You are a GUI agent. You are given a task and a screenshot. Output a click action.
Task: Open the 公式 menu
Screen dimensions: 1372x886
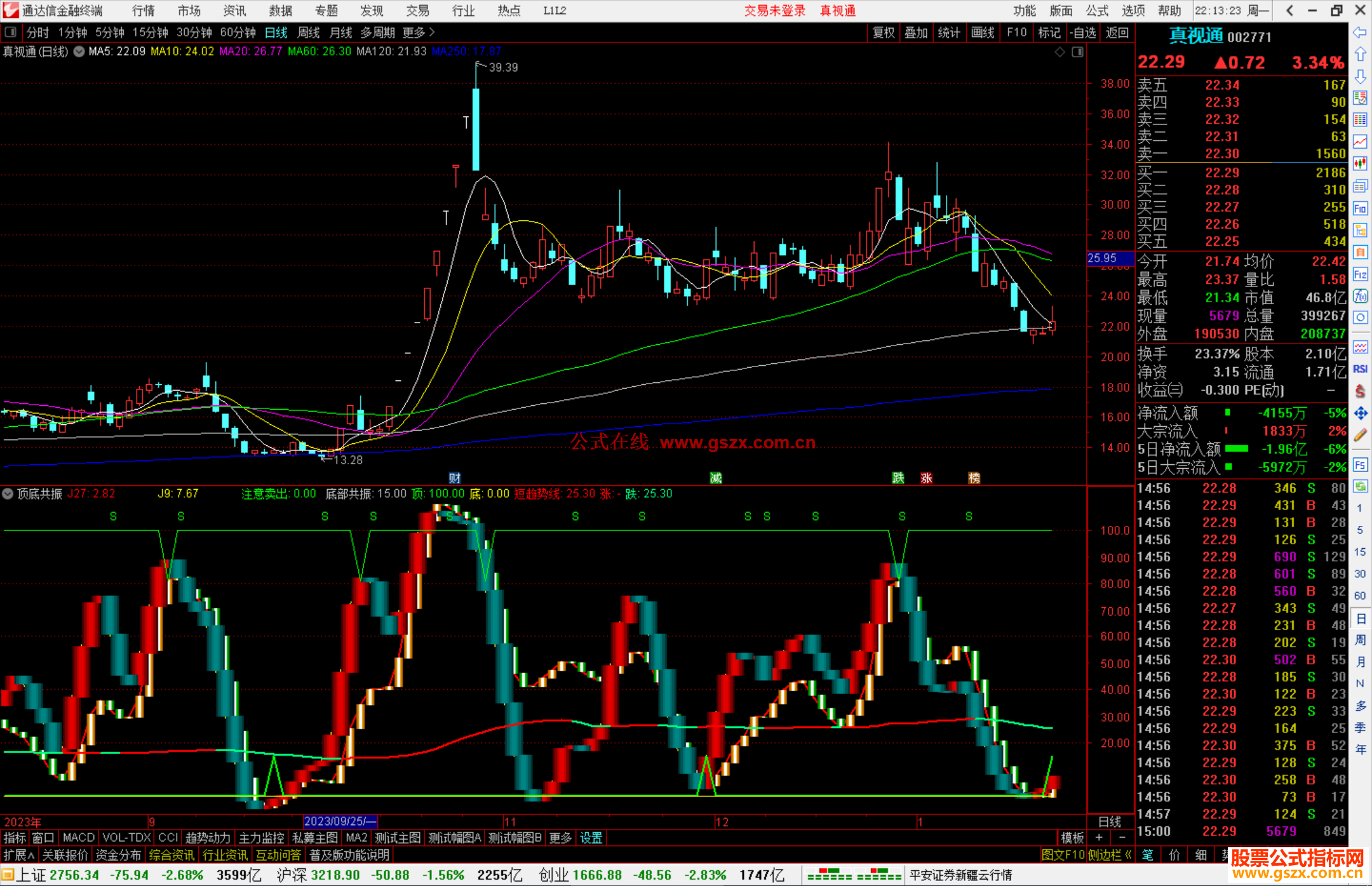pyautogui.click(x=1096, y=10)
